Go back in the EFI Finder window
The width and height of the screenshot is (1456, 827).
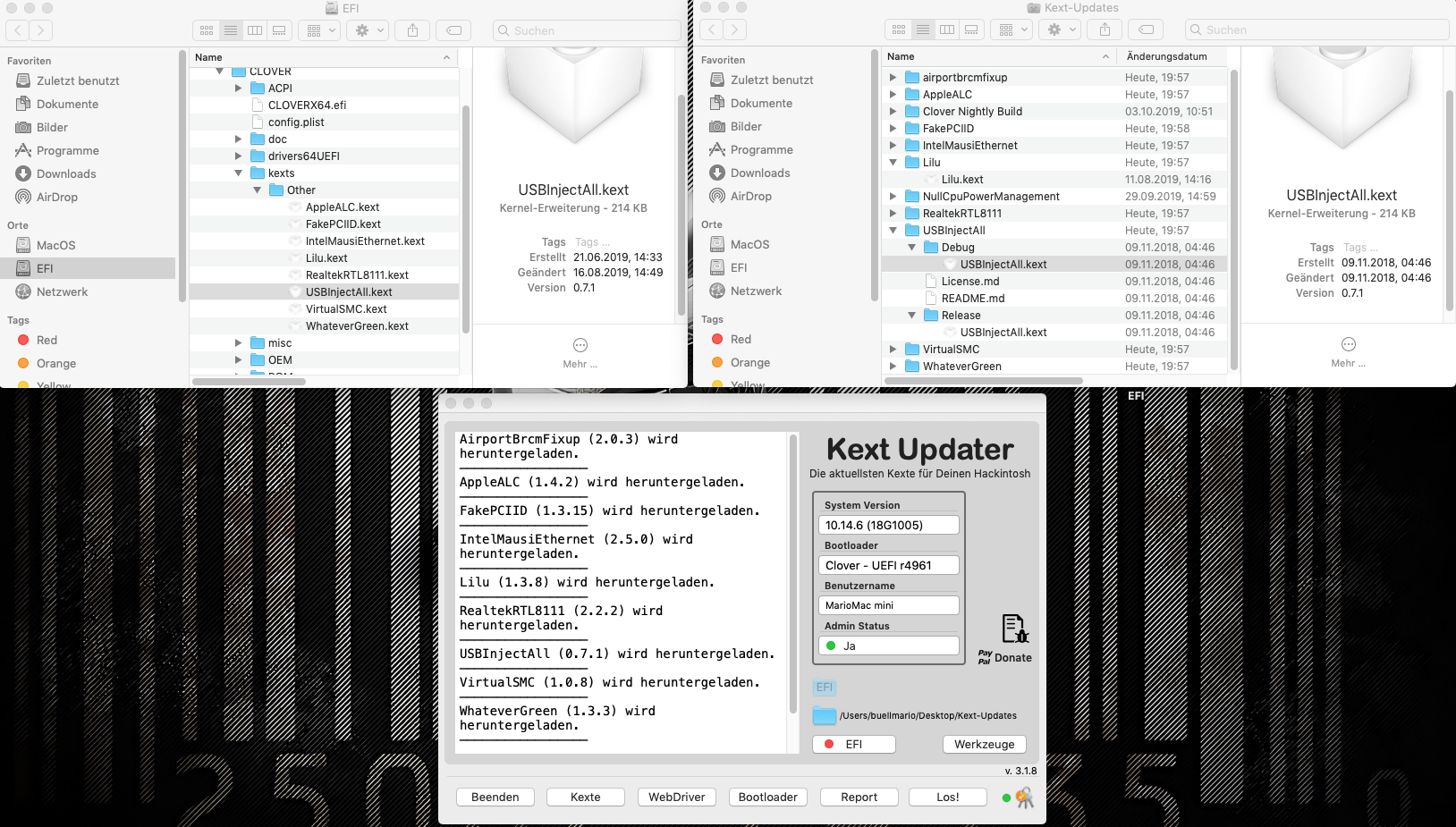tap(18, 30)
